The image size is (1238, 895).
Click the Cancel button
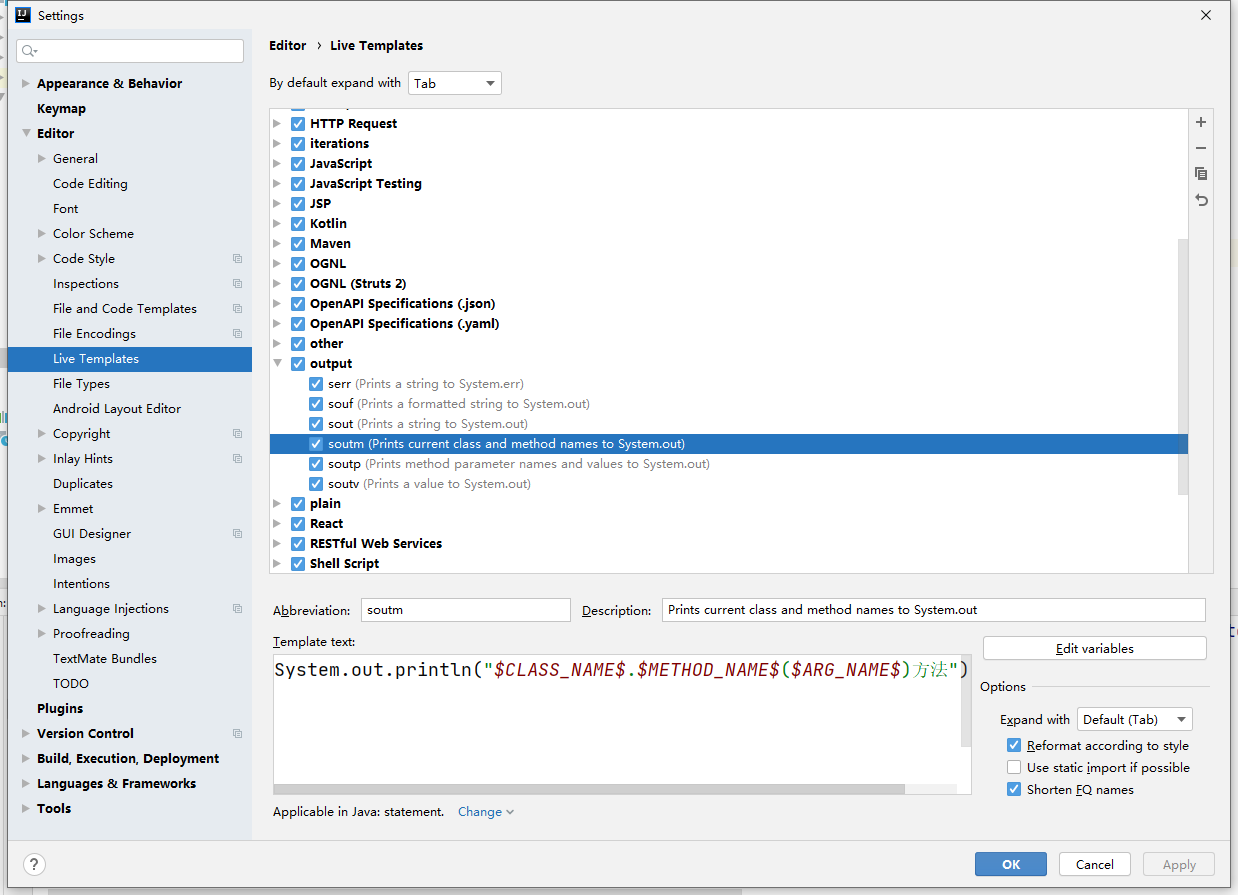pos(1095,864)
